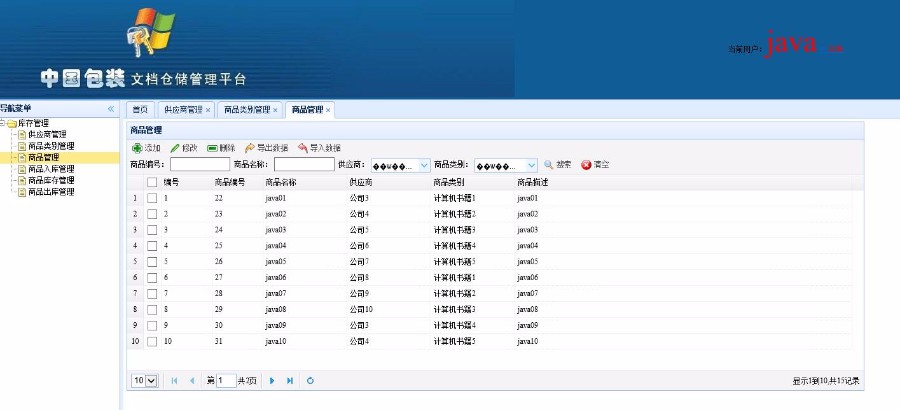
Task: Open 商品库存管理 in the tree
Action: [x=51, y=181]
